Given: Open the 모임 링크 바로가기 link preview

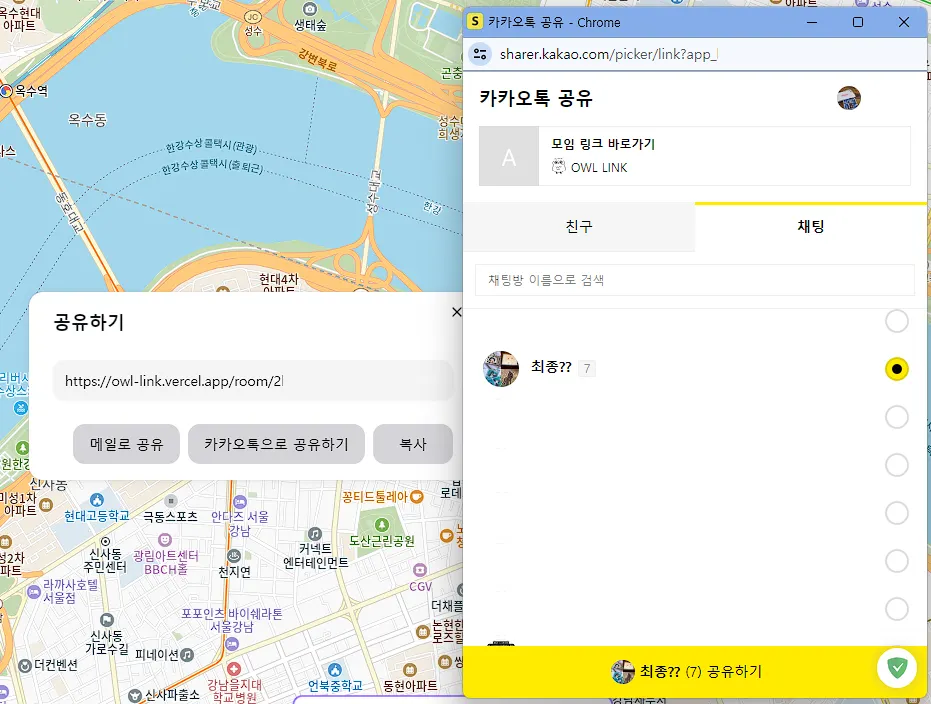Looking at the screenshot, I should [x=695, y=156].
